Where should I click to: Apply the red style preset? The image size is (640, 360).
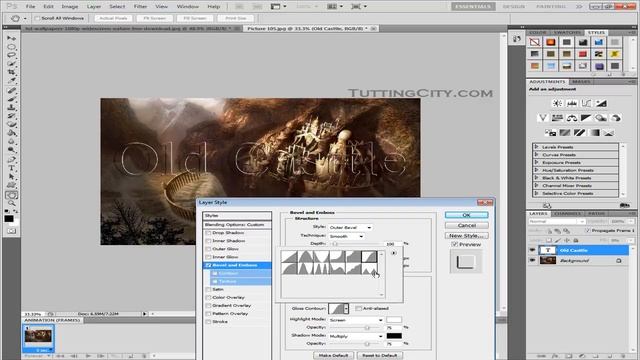583,54
